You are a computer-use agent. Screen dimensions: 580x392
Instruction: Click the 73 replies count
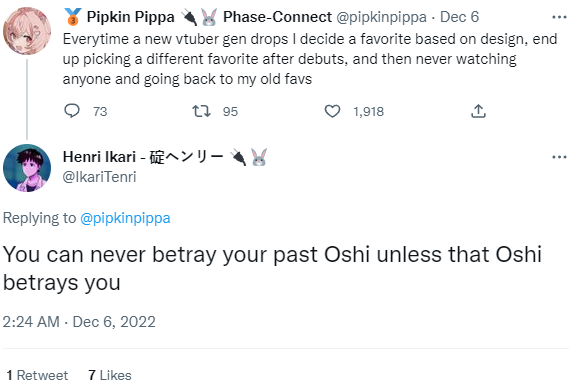pyautogui.click(x=100, y=111)
